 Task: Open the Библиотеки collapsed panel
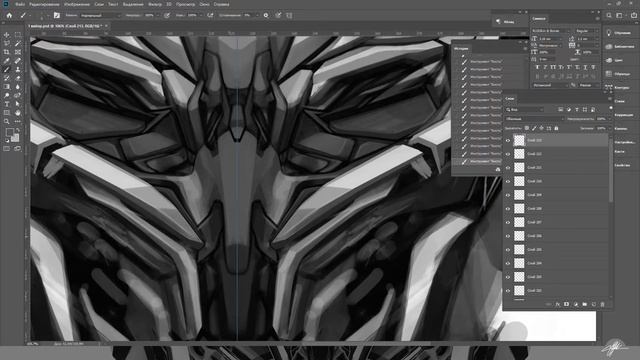click(620, 47)
